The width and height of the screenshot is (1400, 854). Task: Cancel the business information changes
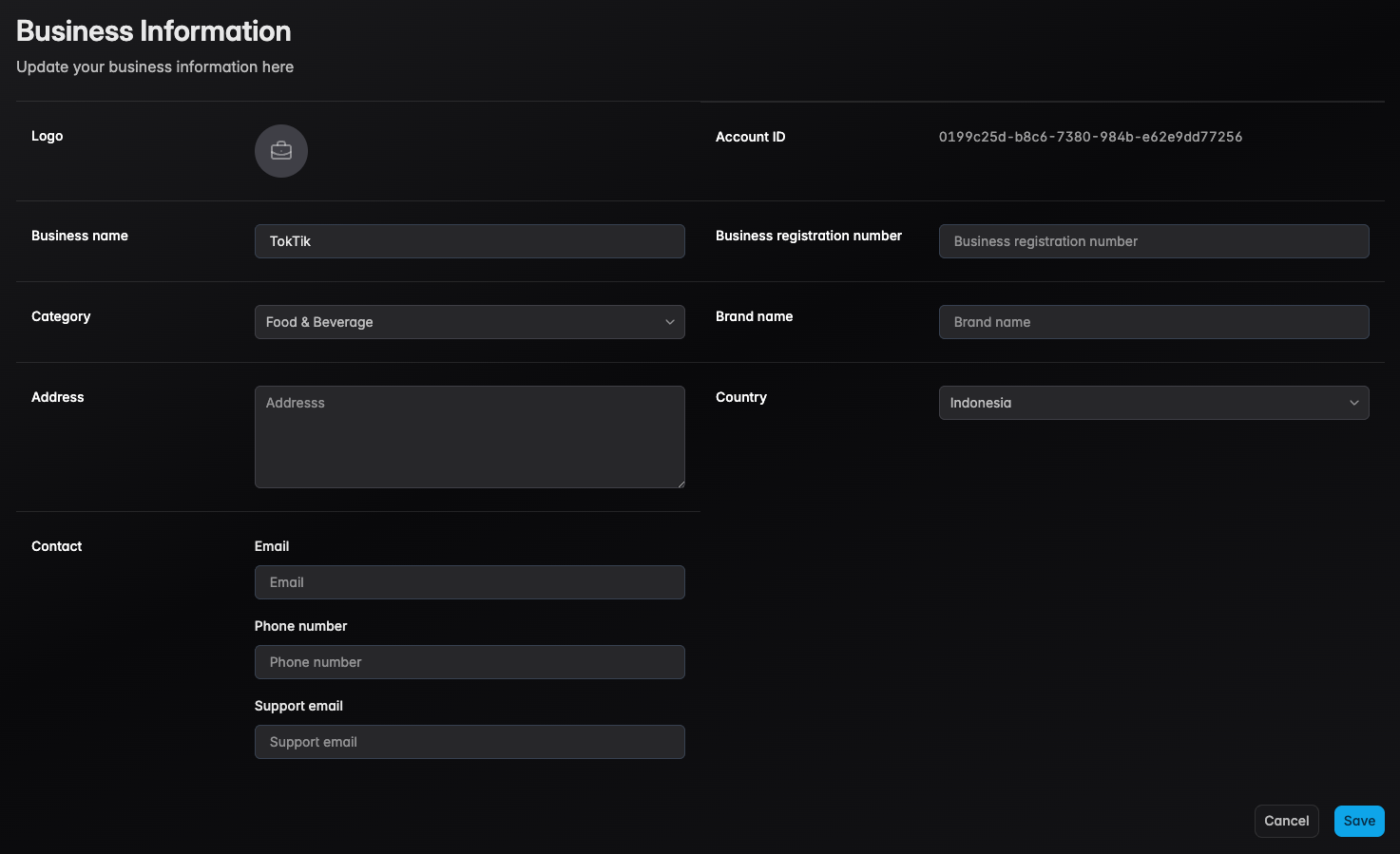pos(1286,821)
